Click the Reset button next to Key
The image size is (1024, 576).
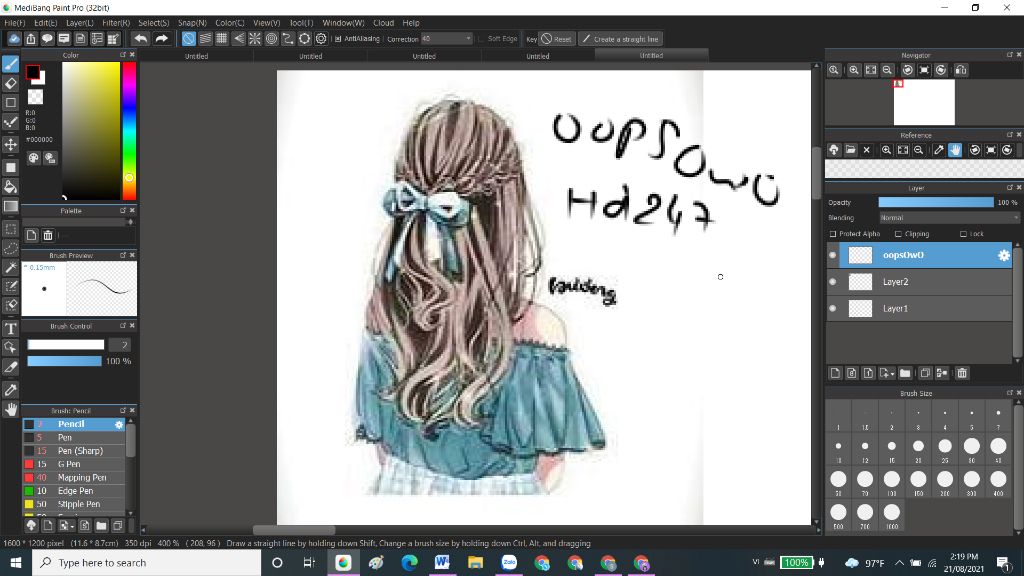pos(558,38)
